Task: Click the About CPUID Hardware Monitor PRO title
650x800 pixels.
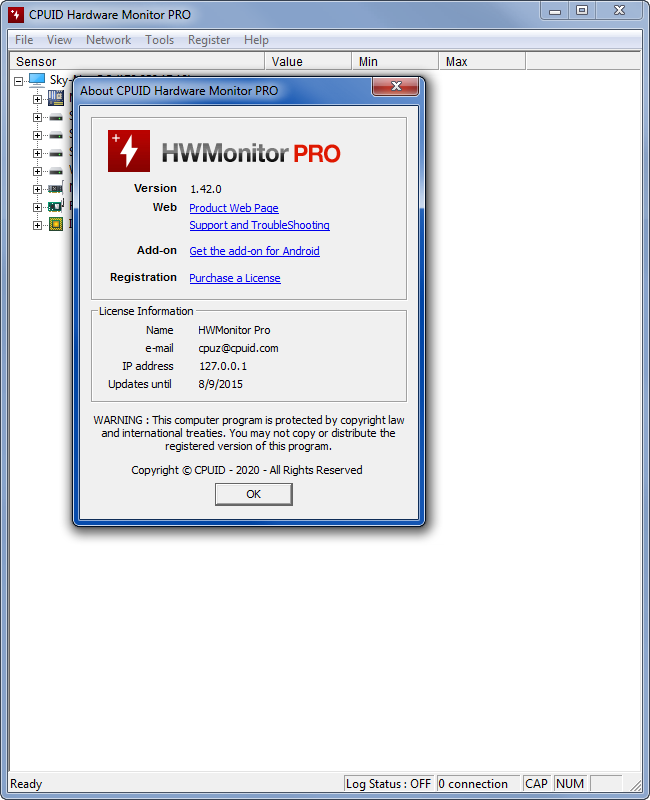Action: pos(179,91)
